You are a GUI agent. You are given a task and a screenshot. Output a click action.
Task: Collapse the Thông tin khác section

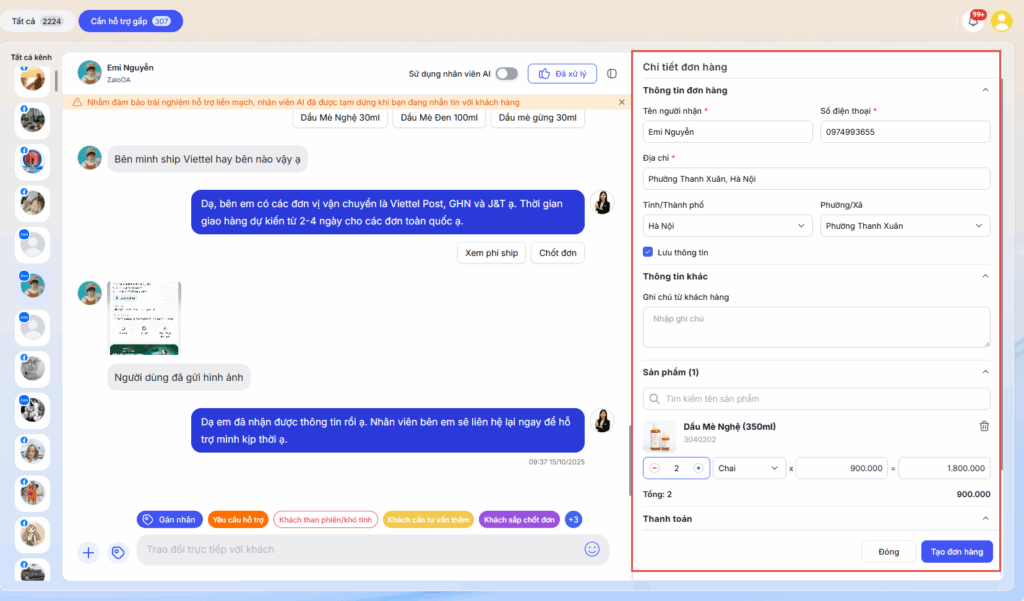pyautogui.click(x=985, y=276)
